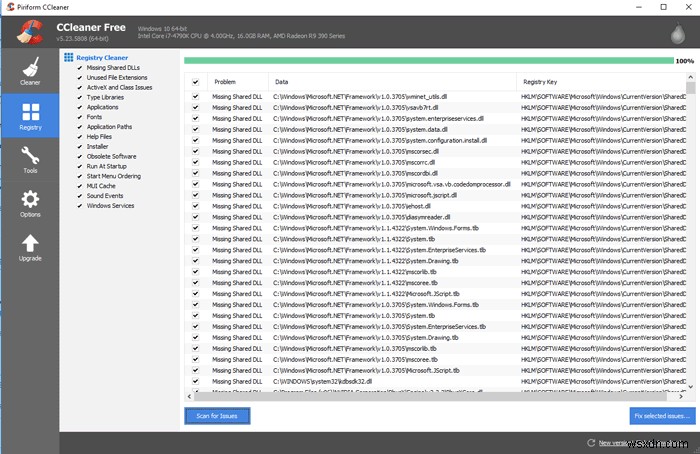Disable the Run At Startup option
Viewport: 700px width, 454px height.
click(x=81, y=166)
